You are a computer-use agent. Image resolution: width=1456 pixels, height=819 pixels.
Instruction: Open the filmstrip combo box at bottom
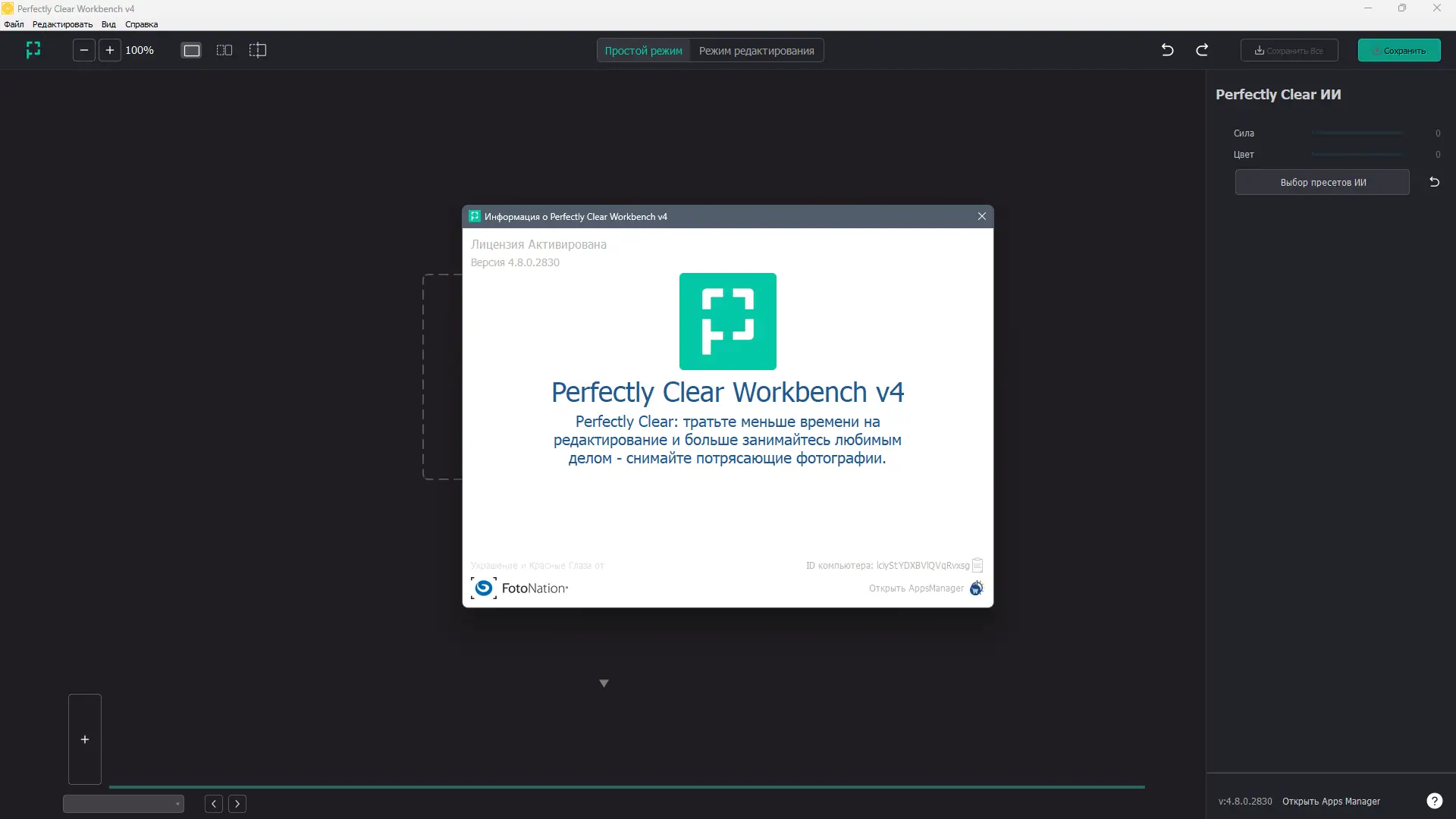point(123,804)
